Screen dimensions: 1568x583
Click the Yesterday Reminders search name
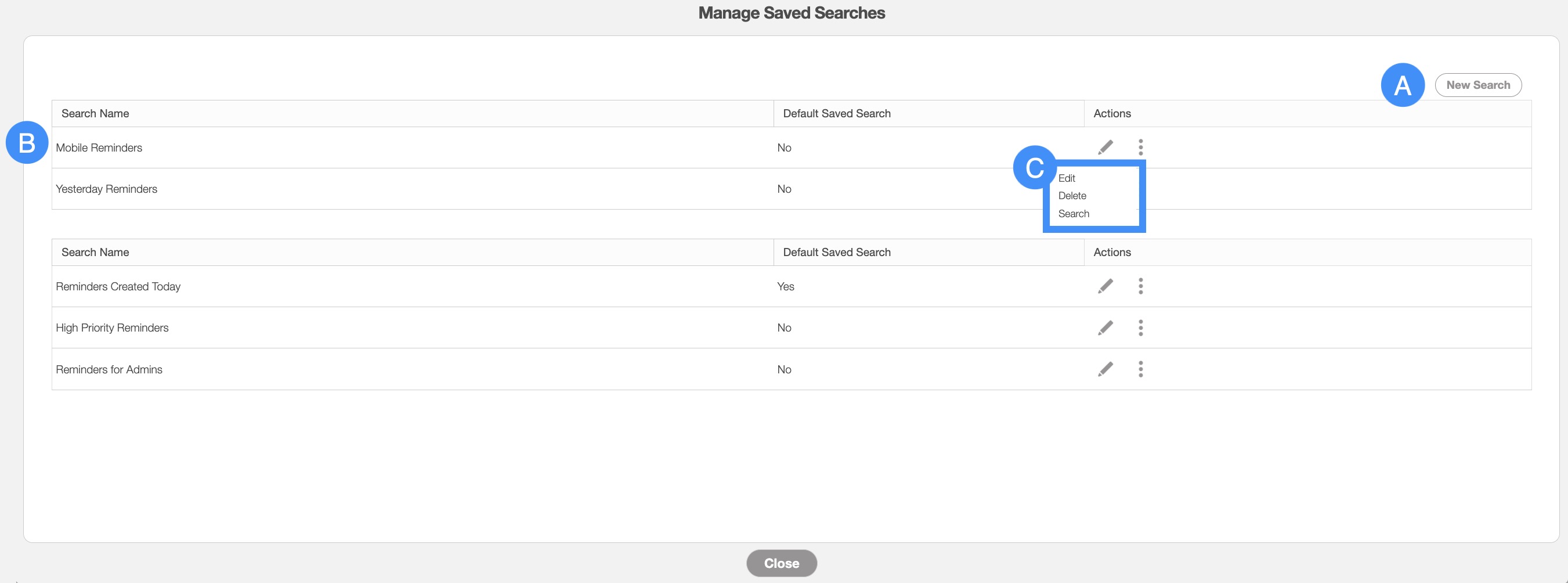(107, 189)
